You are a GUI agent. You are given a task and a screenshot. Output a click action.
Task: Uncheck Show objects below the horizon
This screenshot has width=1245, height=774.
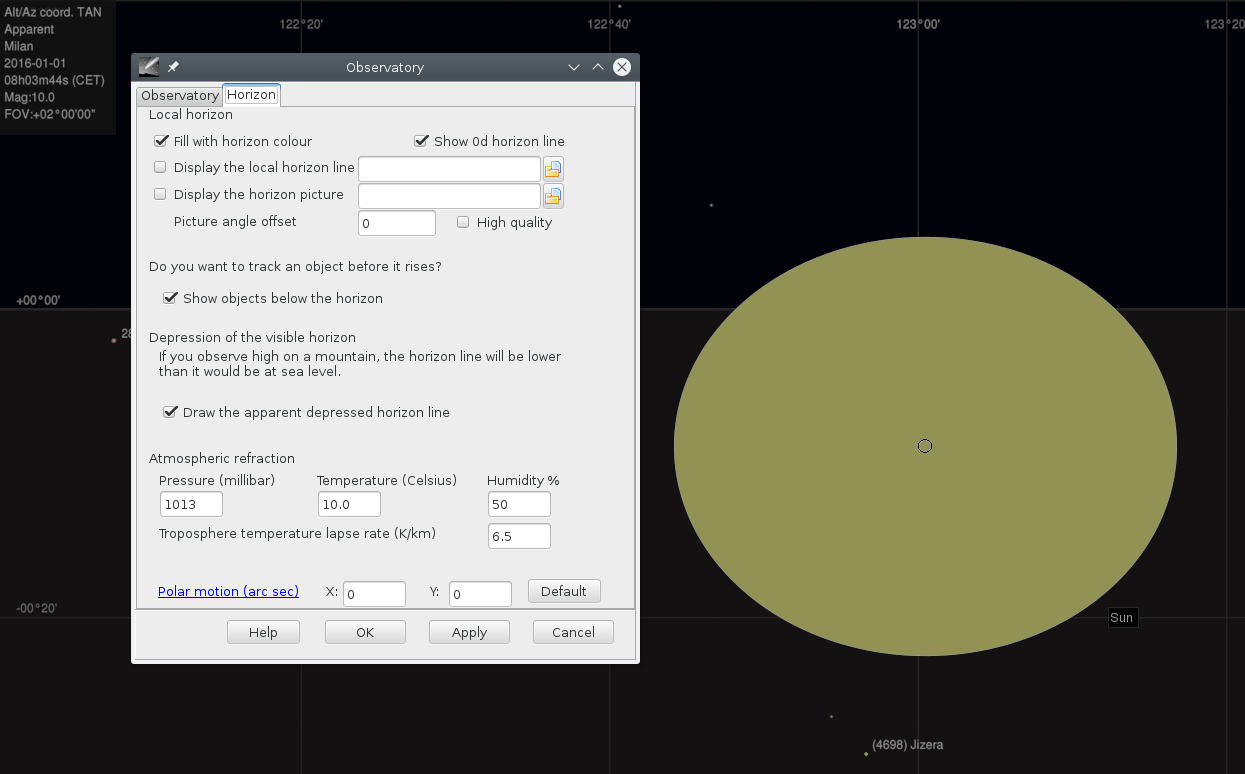(170, 298)
